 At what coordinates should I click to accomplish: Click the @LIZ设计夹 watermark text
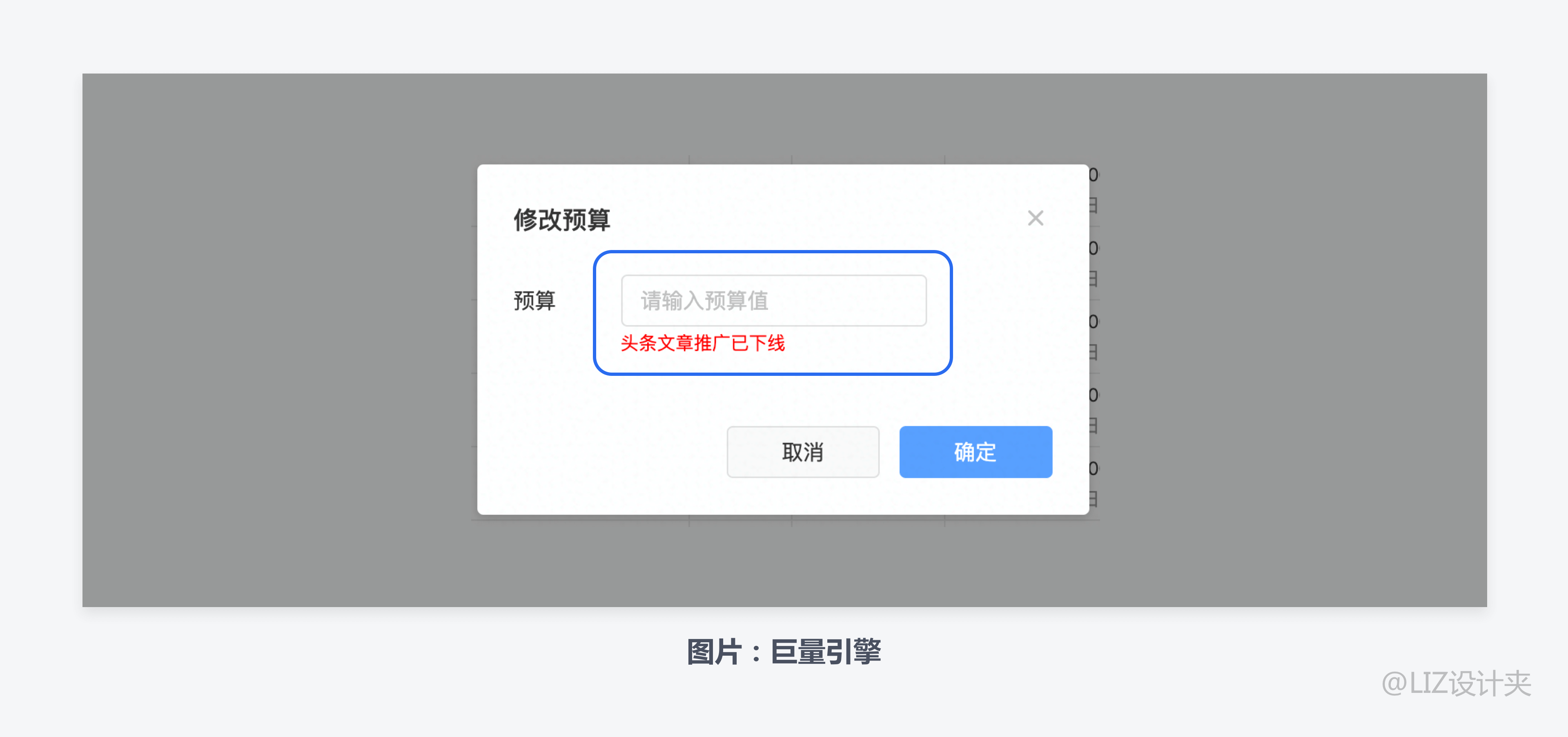[x=1457, y=683]
